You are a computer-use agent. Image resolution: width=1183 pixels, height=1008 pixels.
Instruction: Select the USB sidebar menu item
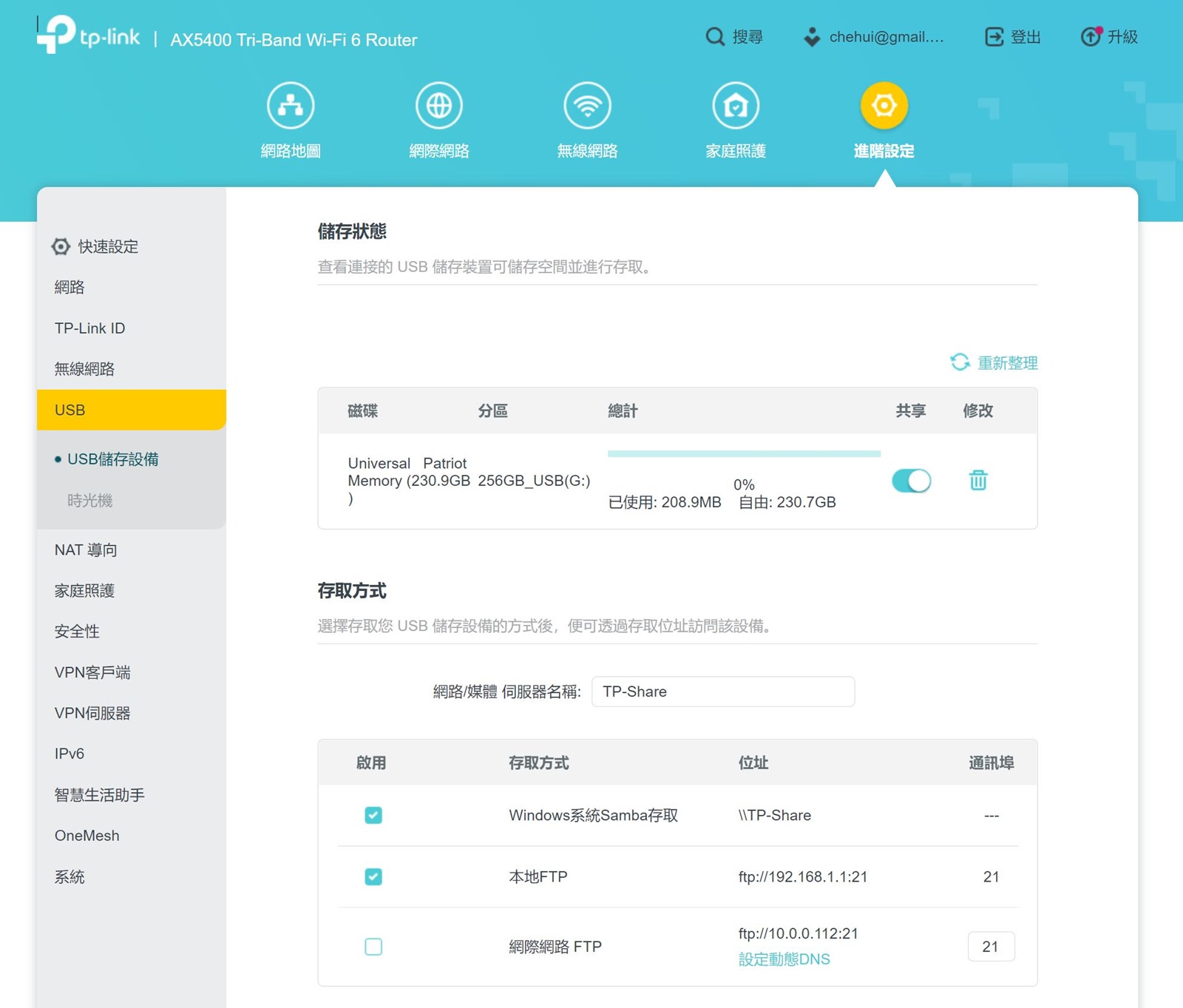pos(70,410)
